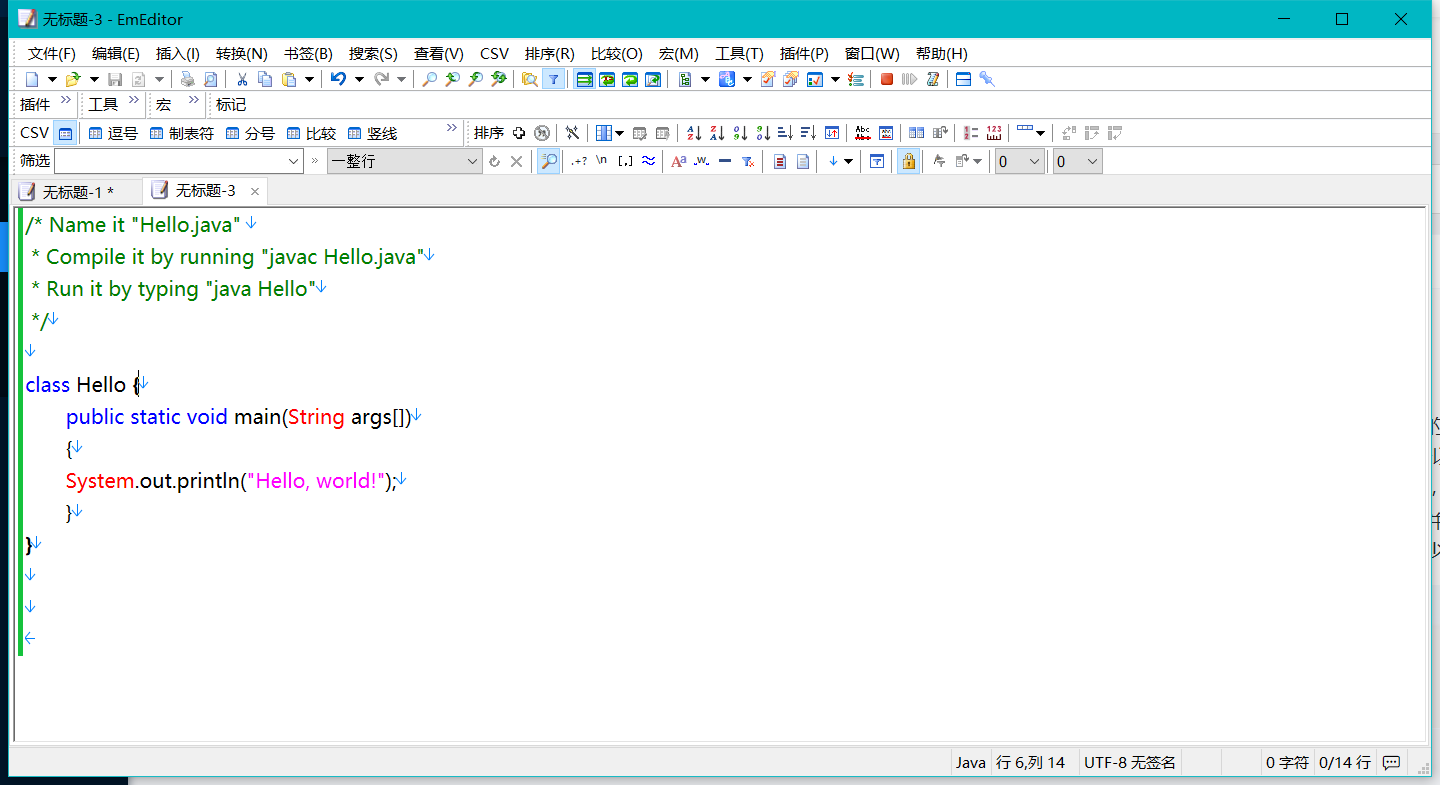Click the abort filter X icon

517,161
